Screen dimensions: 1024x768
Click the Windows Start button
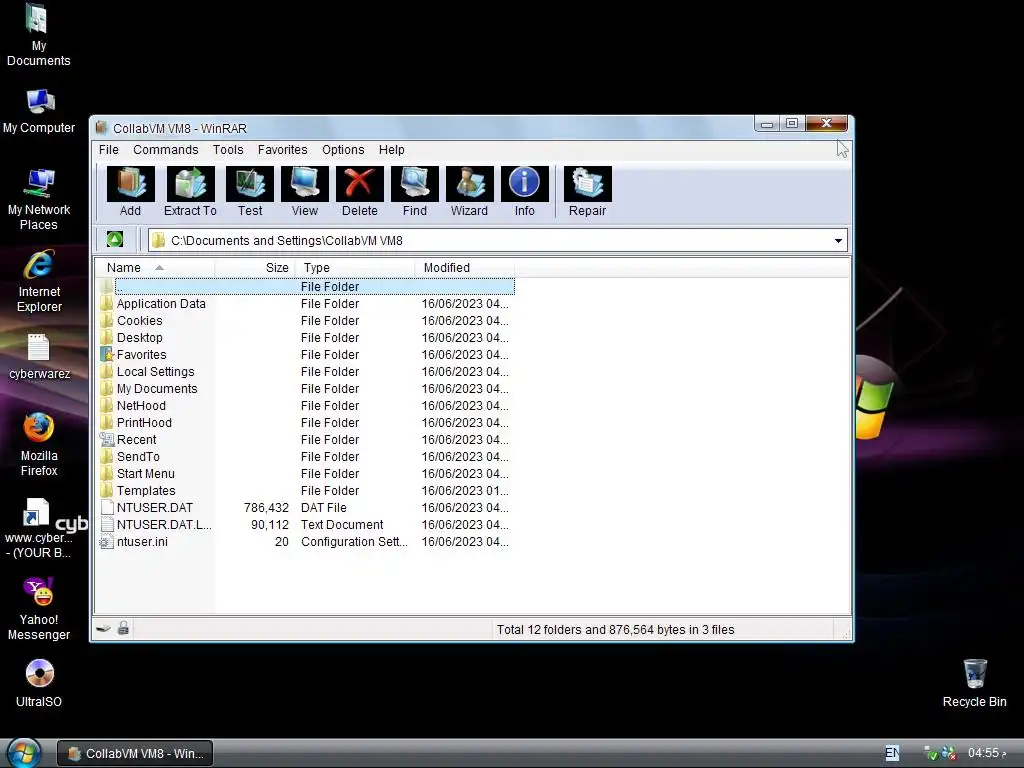tap(23, 753)
